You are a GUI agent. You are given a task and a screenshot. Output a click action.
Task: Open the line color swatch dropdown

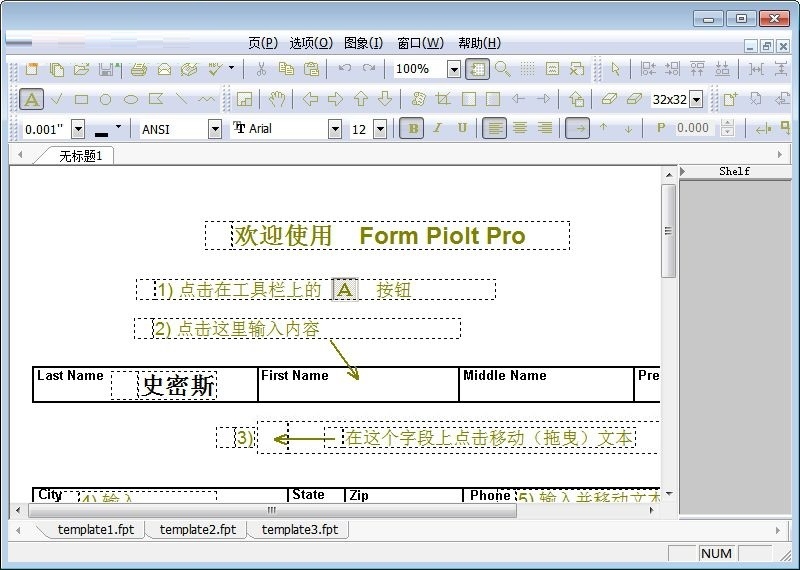(x=118, y=127)
